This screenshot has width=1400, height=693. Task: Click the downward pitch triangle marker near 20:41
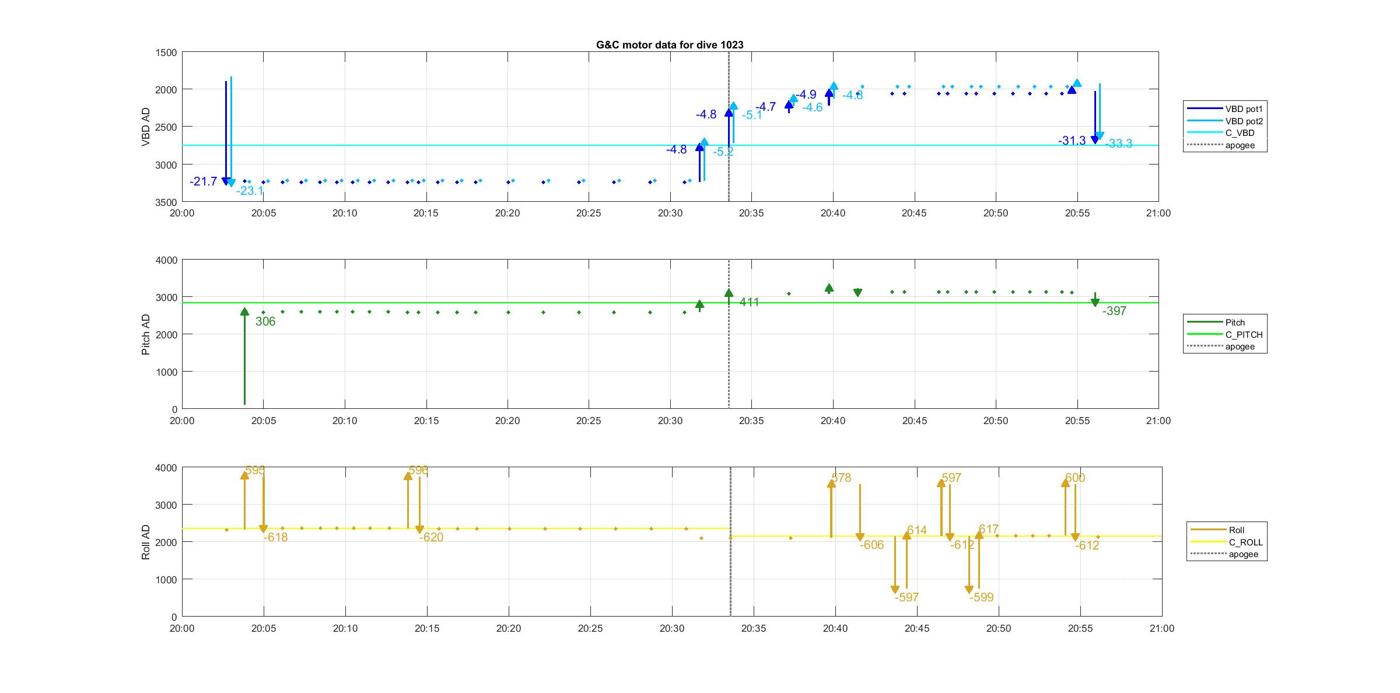pyautogui.click(x=858, y=293)
